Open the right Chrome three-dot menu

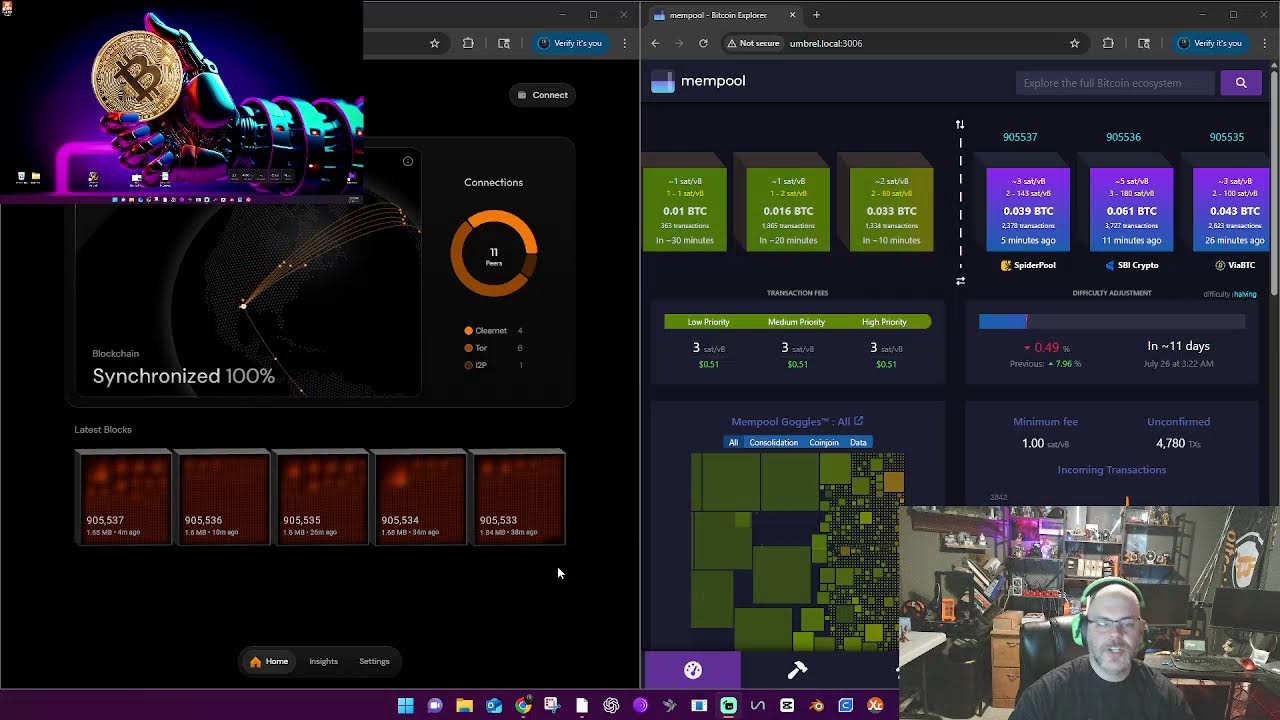click(x=1264, y=43)
